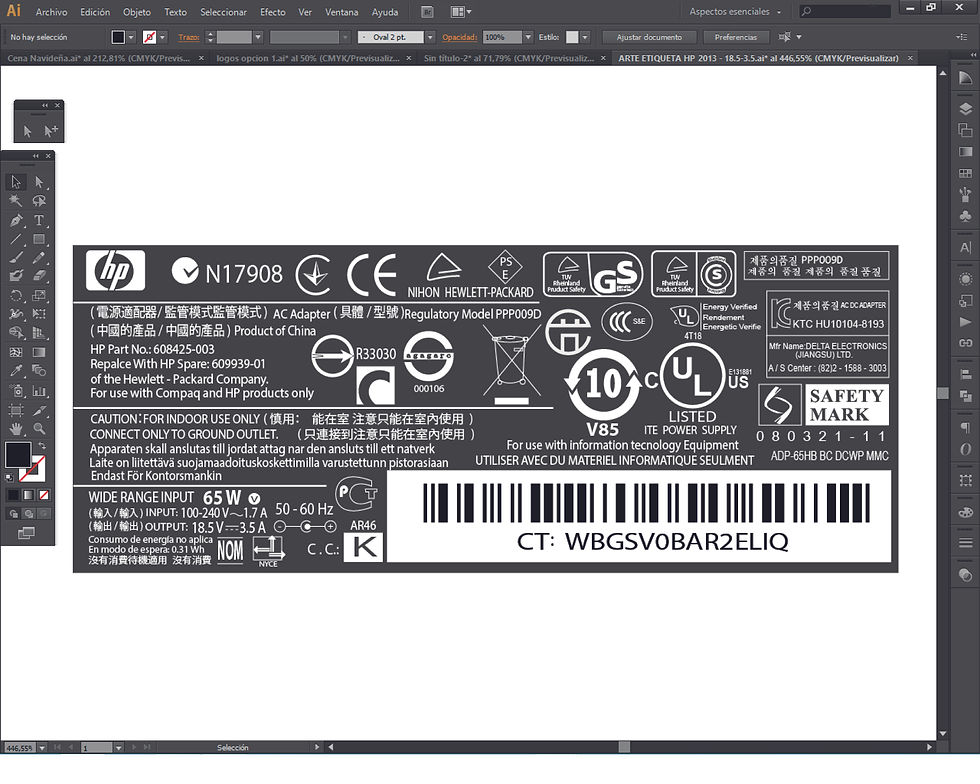This screenshot has height=784, width=980.
Task: Open stroke color dropdown in control bar
Action: click(x=162, y=38)
